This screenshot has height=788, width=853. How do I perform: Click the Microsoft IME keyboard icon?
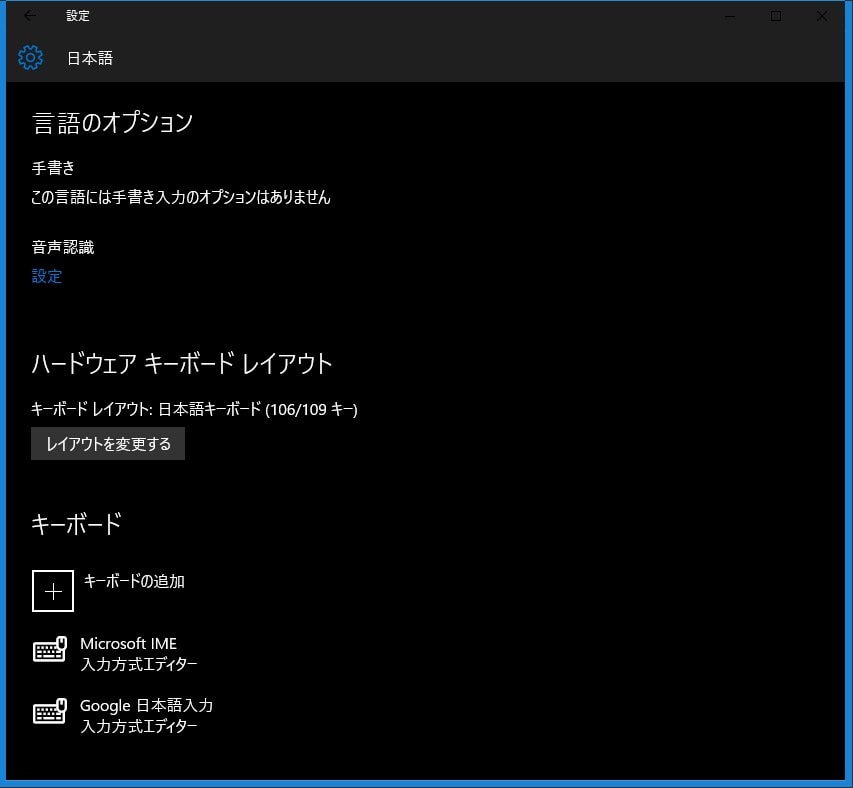[50, 649]
